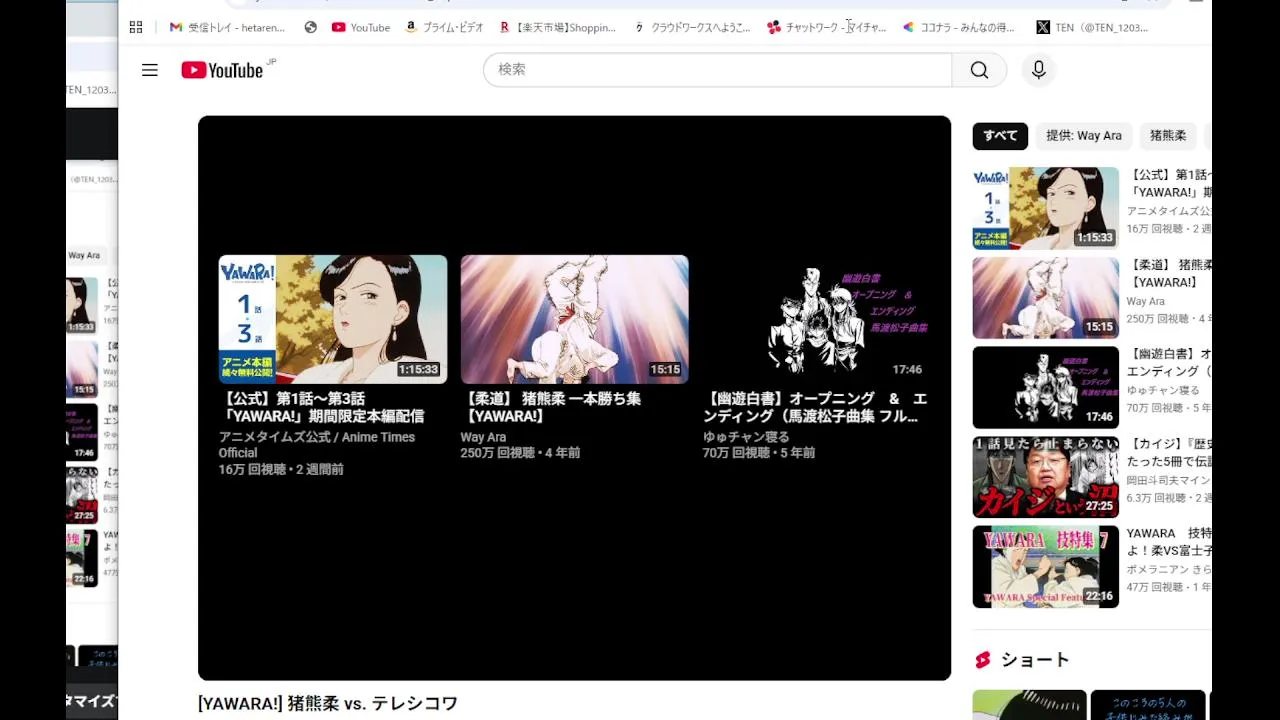Click end-screen channel name ゆゅチャン寝る

746,437
